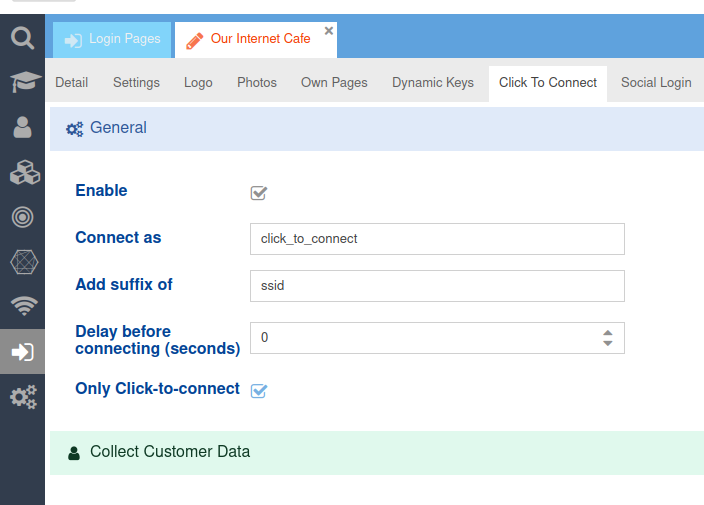Viewport: 704px width, 505px height.
Task: Uncheck the Only Click-to-connect checkbox
Action: pyautogui.click(x=259, y=390)
